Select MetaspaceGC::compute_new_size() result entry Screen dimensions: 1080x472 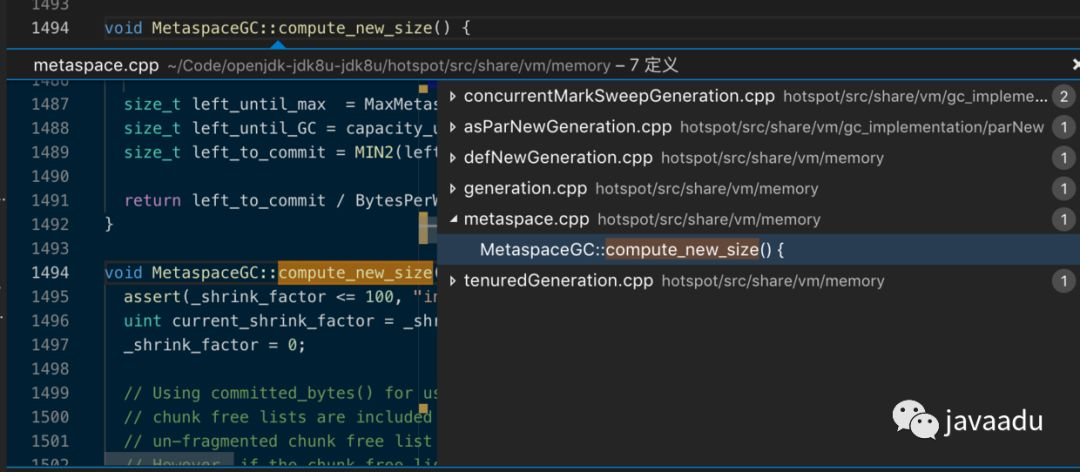(x=631, y=250)
